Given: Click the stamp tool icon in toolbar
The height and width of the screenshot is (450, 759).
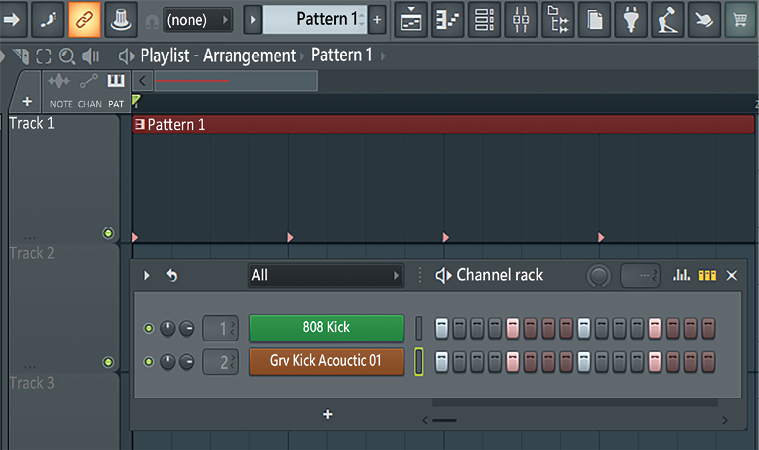Looking at the screenshot, I should pos(121,19).
